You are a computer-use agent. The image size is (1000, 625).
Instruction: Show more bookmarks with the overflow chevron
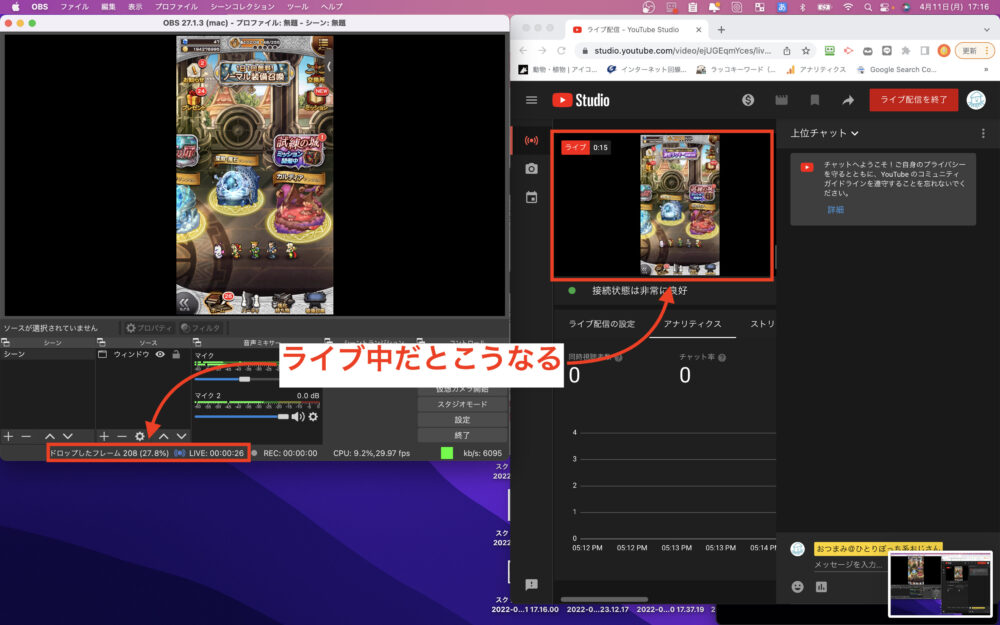click(987, 70)
